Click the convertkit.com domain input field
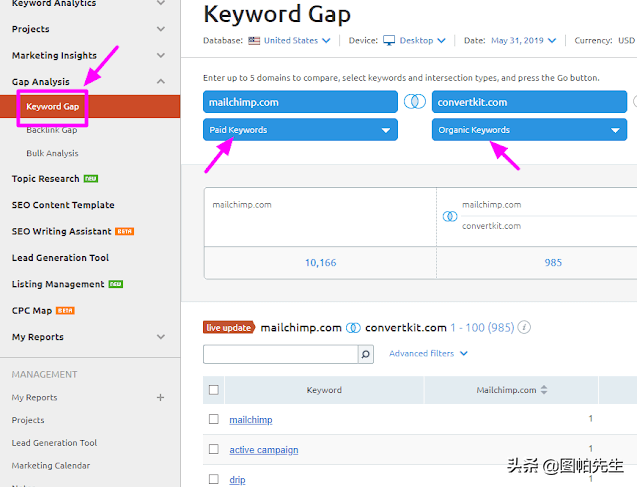The width and height of the screenshot is (637, 487). (529, 102)
